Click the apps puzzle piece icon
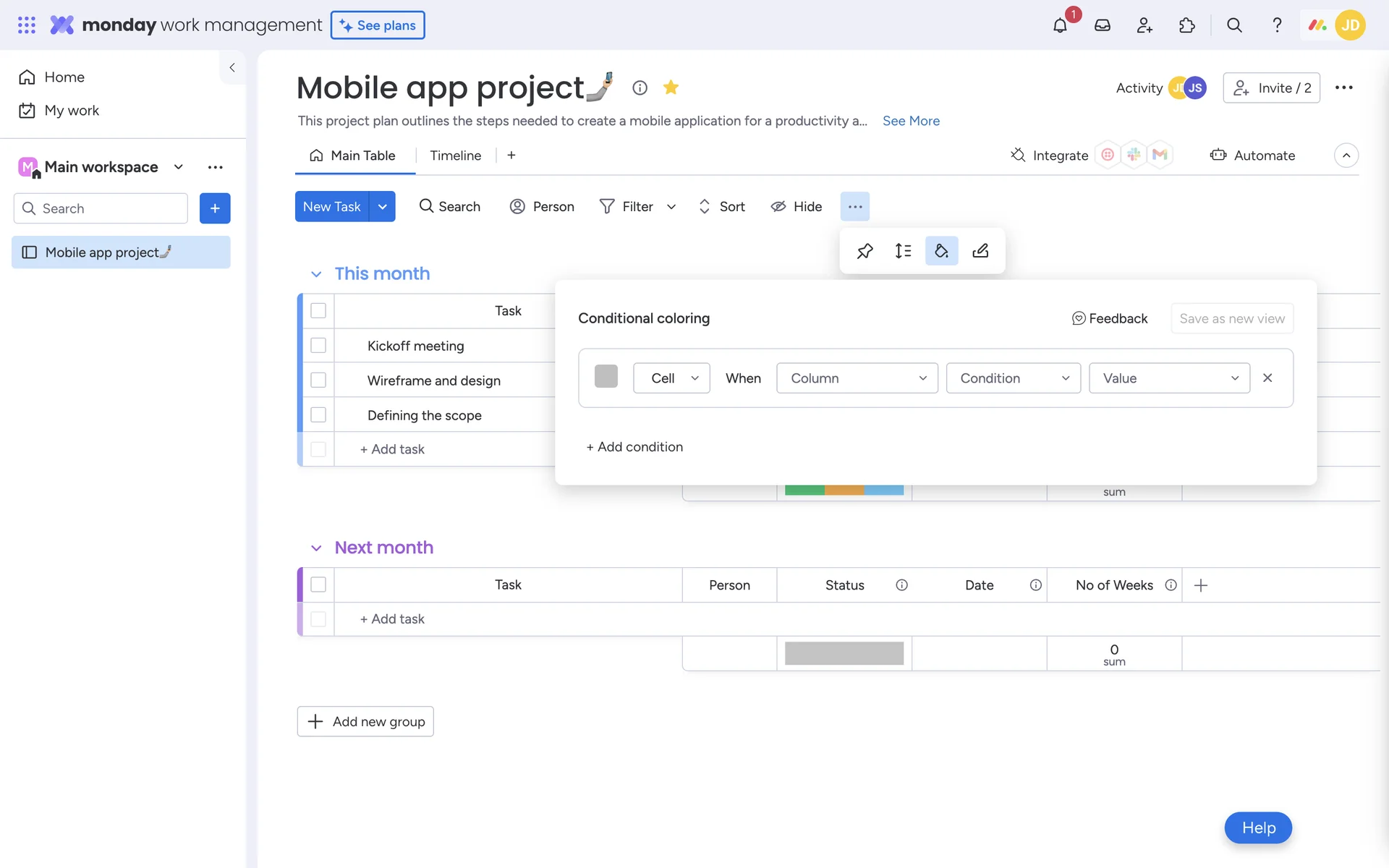Viewport: 1389px width, 868px height. click(x=1186, y=25)
